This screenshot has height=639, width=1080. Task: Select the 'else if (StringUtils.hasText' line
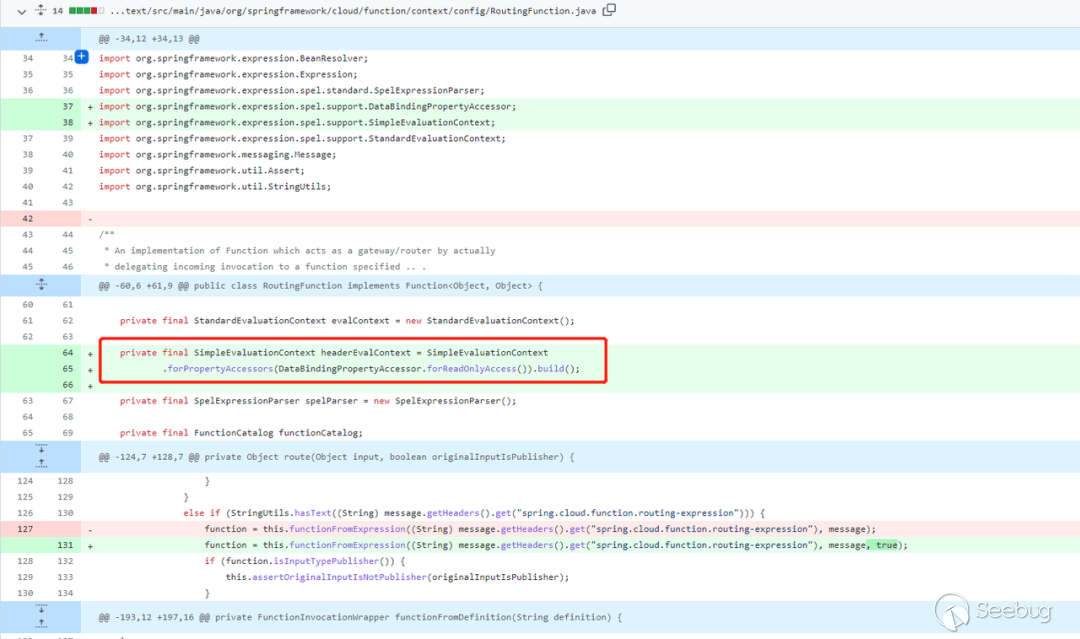pos(474,513)
